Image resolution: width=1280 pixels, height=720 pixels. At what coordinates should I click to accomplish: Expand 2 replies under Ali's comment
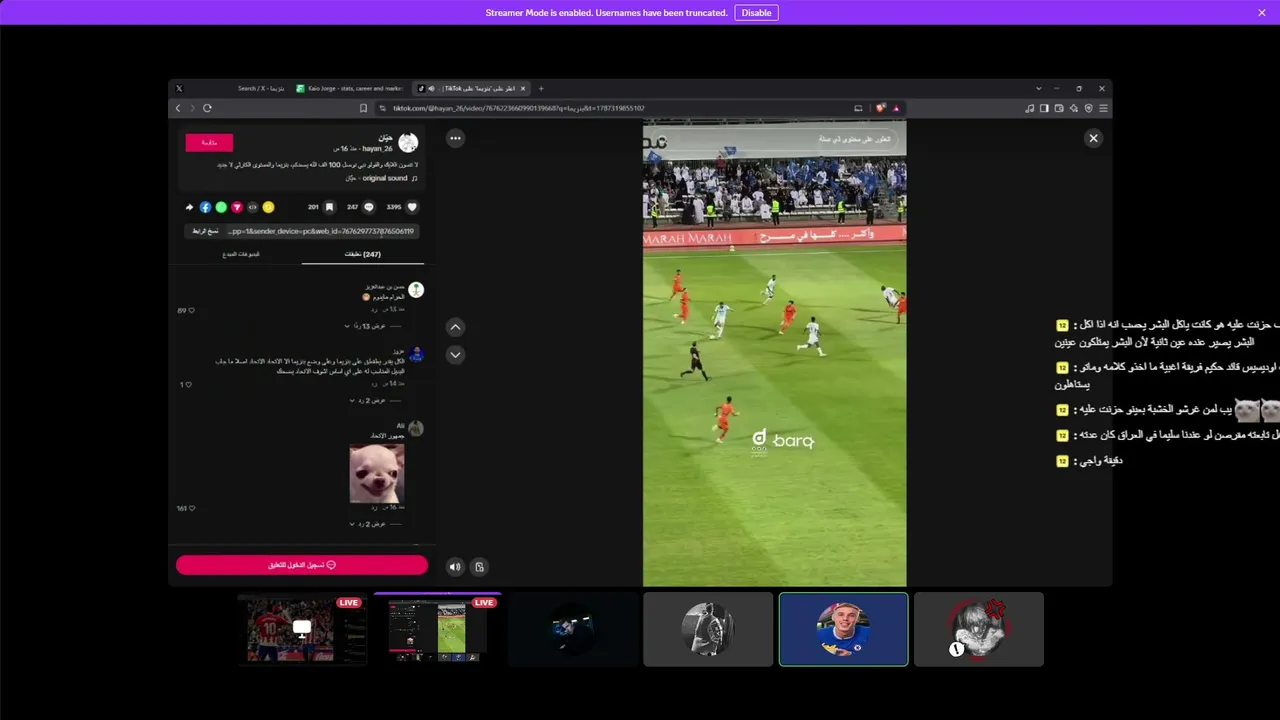click(x=366, y=524)
